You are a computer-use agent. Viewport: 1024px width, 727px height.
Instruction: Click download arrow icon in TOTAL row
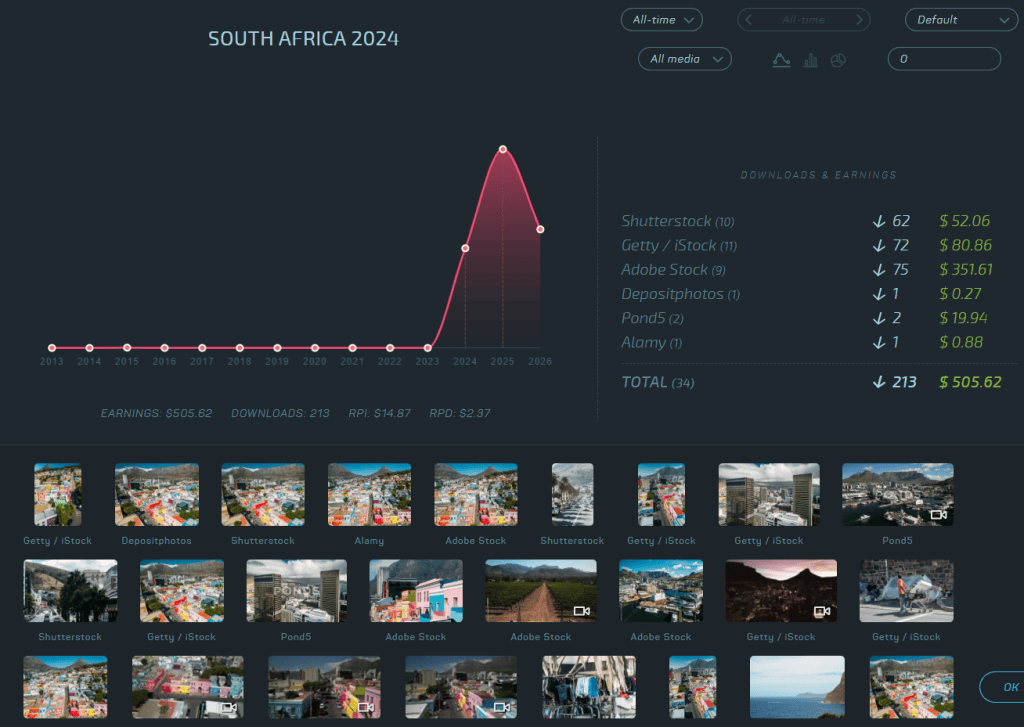click(879, 382)
